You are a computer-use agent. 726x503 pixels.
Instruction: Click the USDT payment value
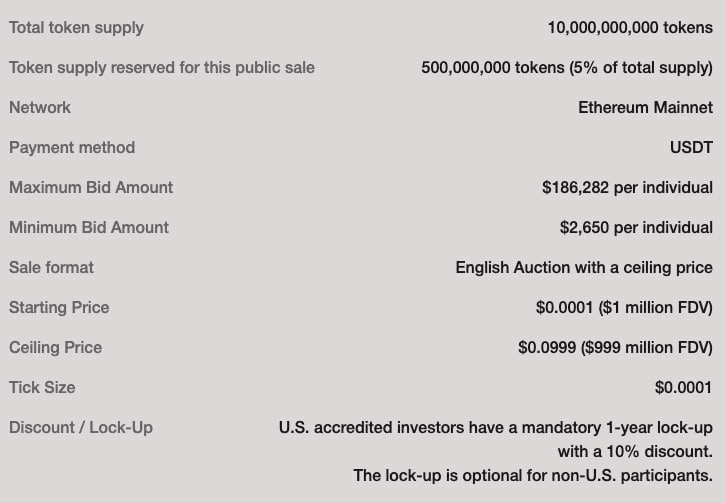tap(691, 147)
